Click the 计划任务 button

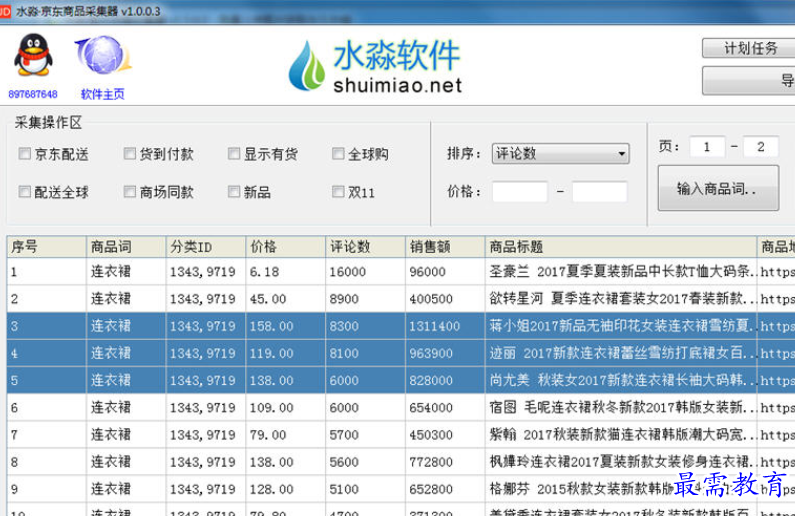point(749,49)
